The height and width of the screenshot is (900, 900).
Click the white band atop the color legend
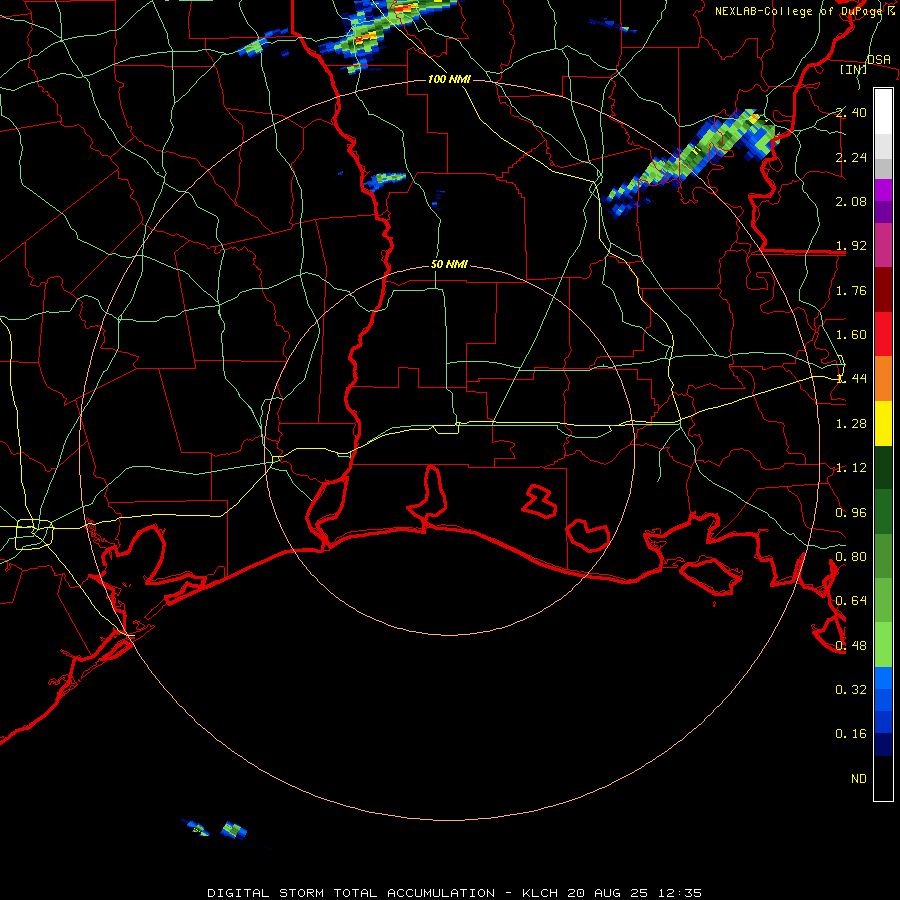tap(883, 112)
